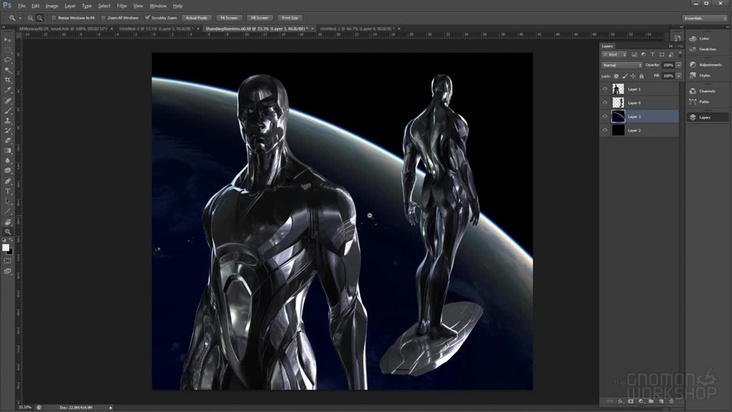Select the Pen tool
Viewport: 732px width, 412px height.
point(7,181)
